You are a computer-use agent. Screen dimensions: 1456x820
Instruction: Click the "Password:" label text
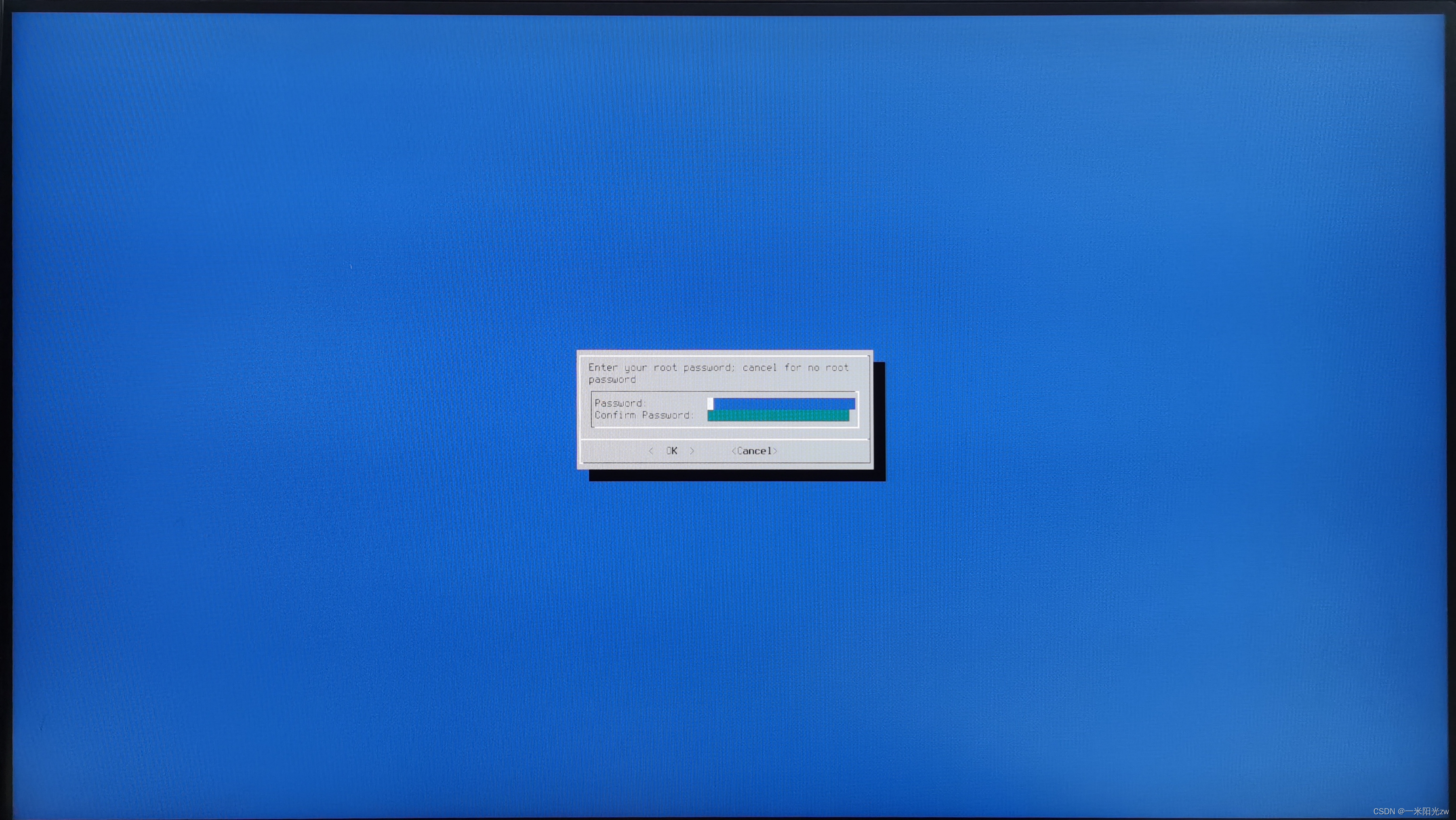620,403
